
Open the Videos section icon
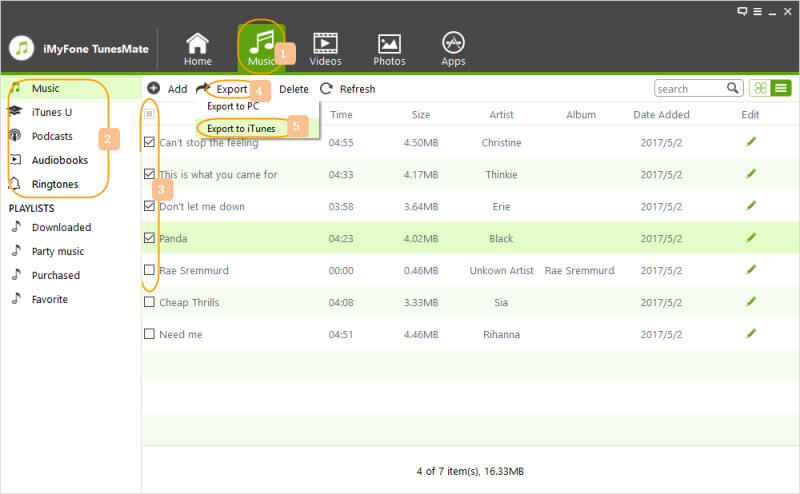pos(325,43)
